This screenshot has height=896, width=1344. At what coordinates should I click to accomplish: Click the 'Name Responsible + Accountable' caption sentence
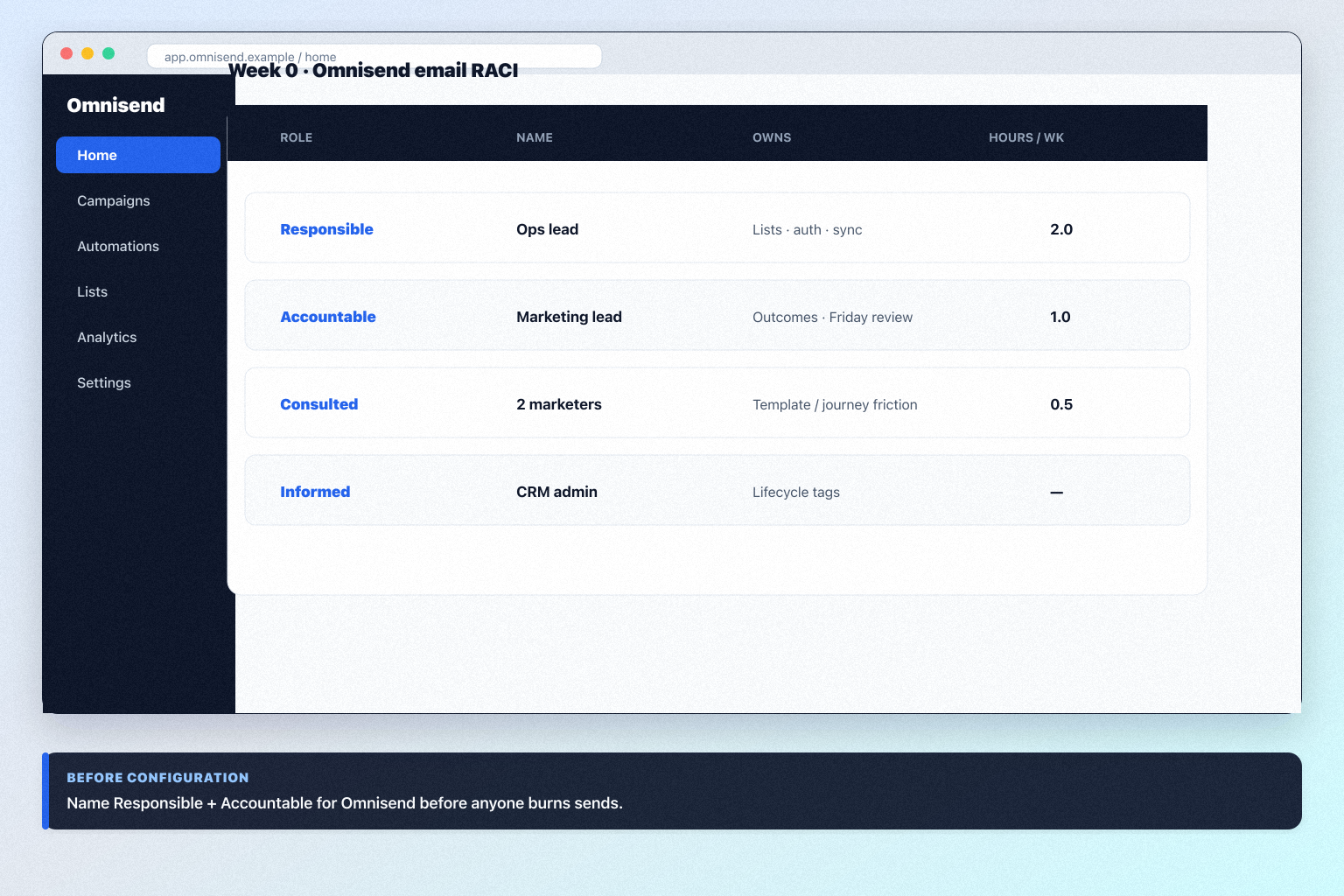[345, 803]
